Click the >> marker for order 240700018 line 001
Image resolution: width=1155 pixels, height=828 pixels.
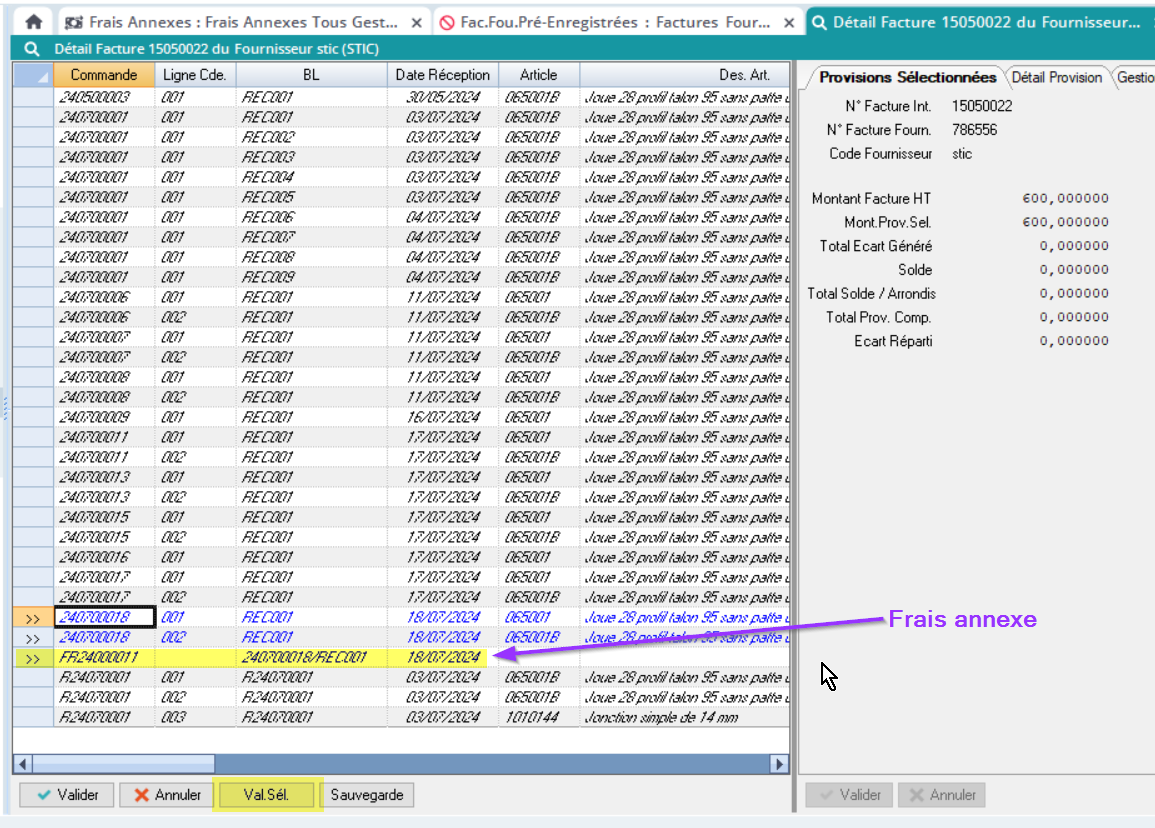[x=33, y=619]
